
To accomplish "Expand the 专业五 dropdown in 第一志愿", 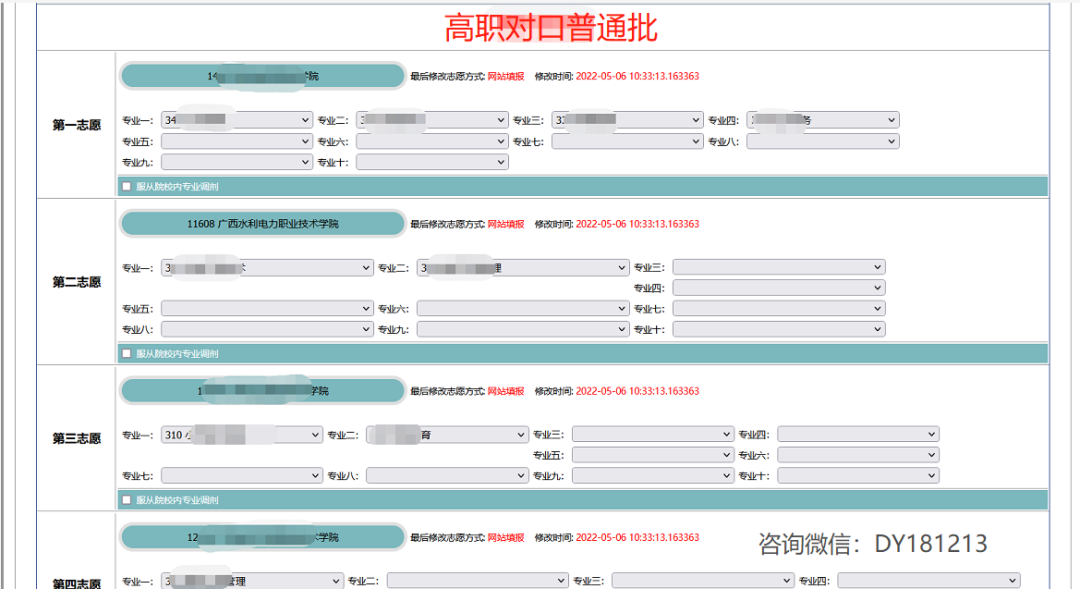I will click(x=236, y=141).
